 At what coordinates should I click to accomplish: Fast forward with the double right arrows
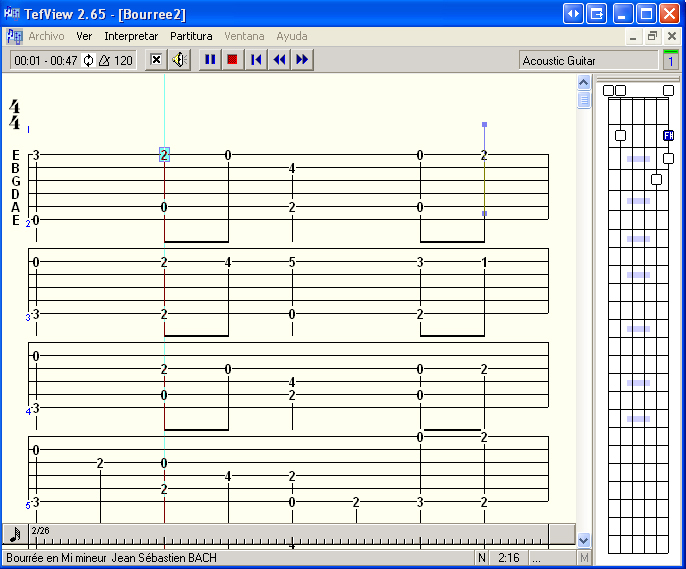click(x=302, y=60)
